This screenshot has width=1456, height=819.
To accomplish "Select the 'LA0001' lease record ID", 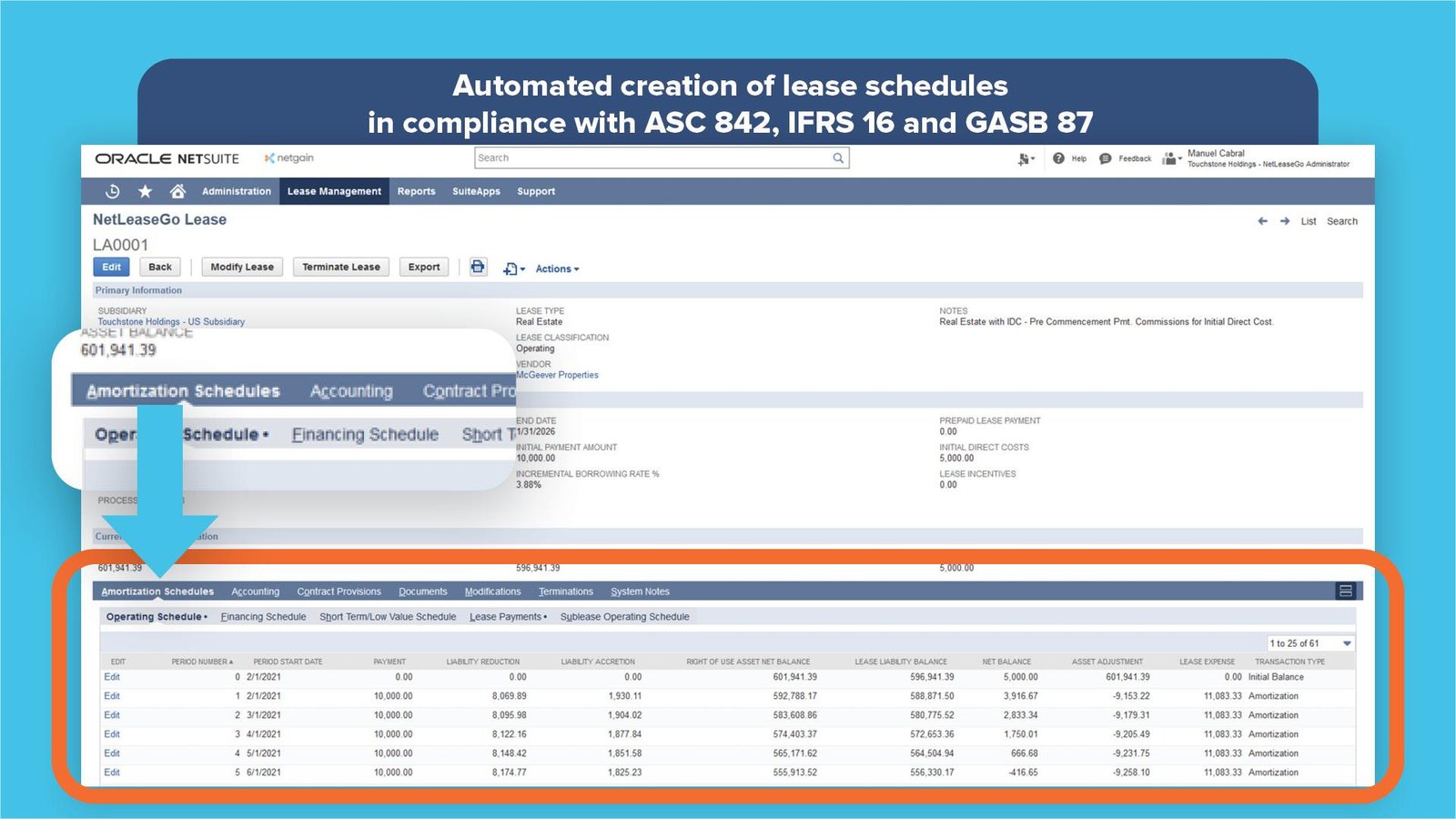I will click(120, 245).
